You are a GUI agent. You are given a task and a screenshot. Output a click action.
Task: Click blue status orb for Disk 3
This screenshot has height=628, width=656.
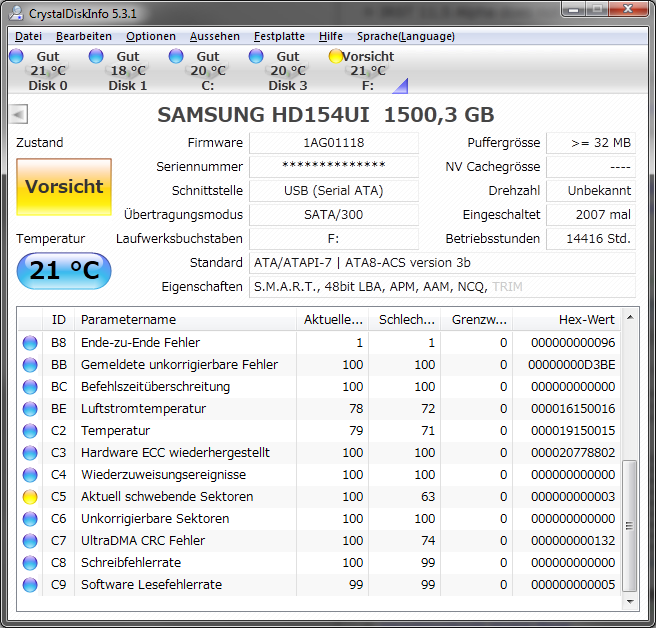(256, 56)
